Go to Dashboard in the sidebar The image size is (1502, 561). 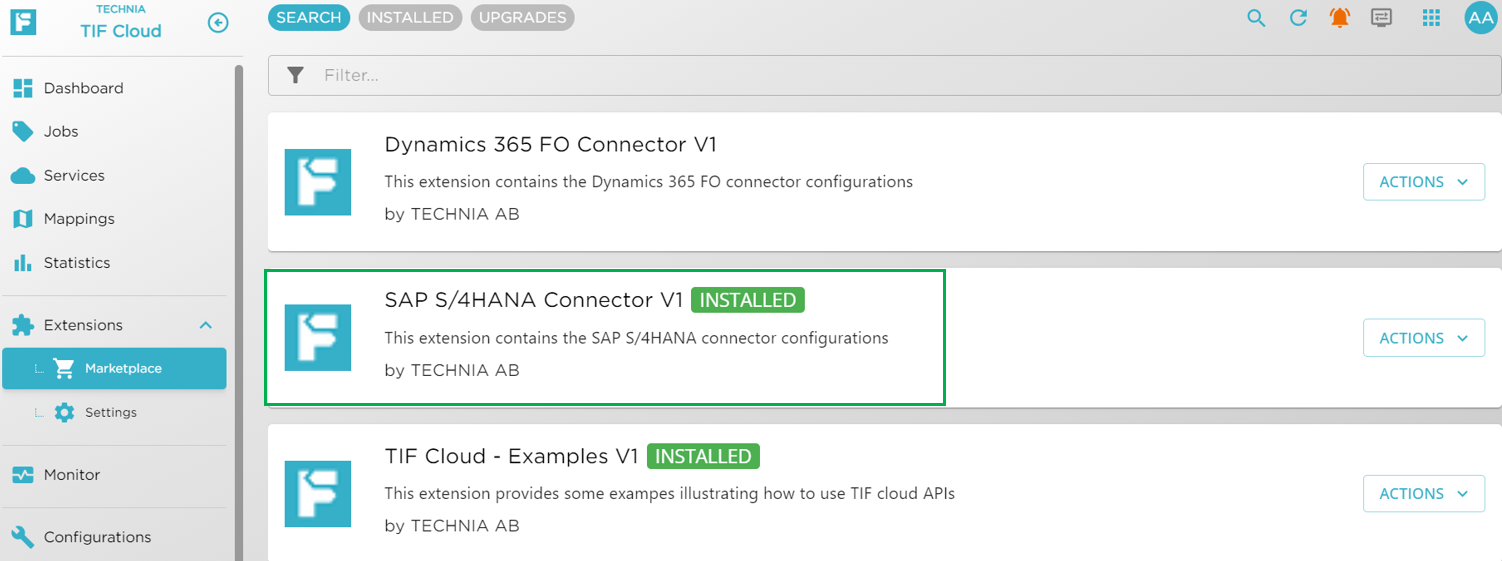[x=83, y=88]
